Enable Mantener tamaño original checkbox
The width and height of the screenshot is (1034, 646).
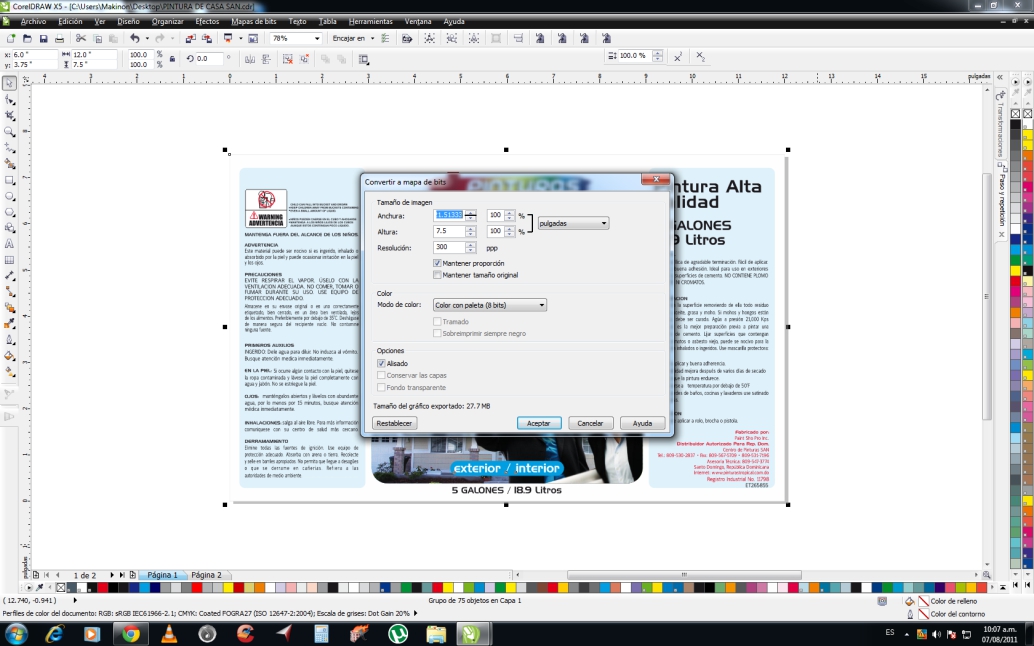coord(438,274)
